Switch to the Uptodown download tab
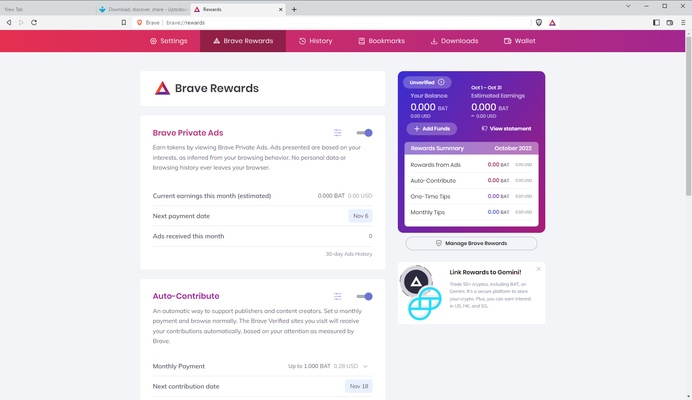Image resolution: width=692 pixels, height=400 pixels. click(143, 9)
